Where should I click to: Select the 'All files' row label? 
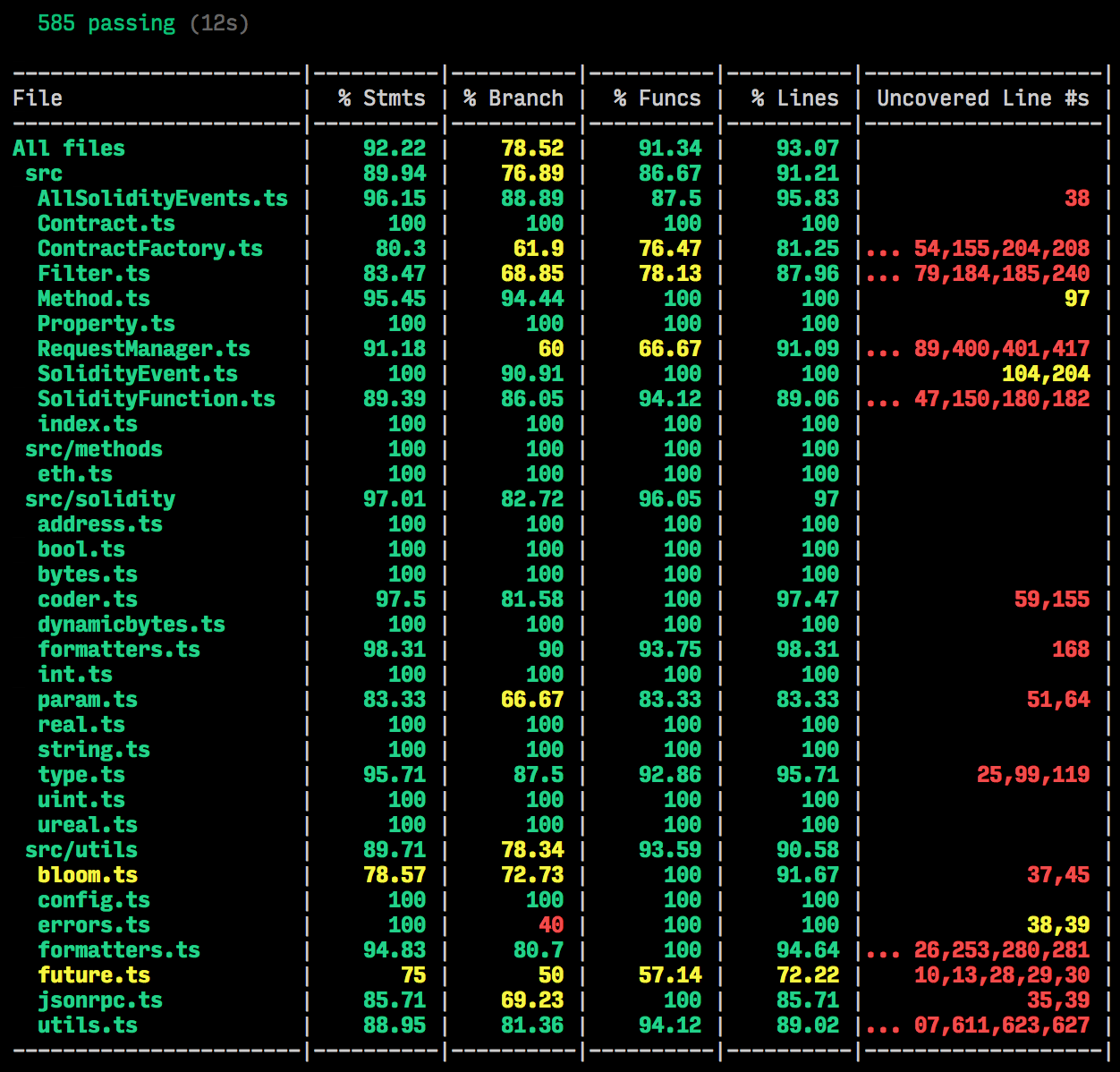pyautogui.click(x=69, y=148)
